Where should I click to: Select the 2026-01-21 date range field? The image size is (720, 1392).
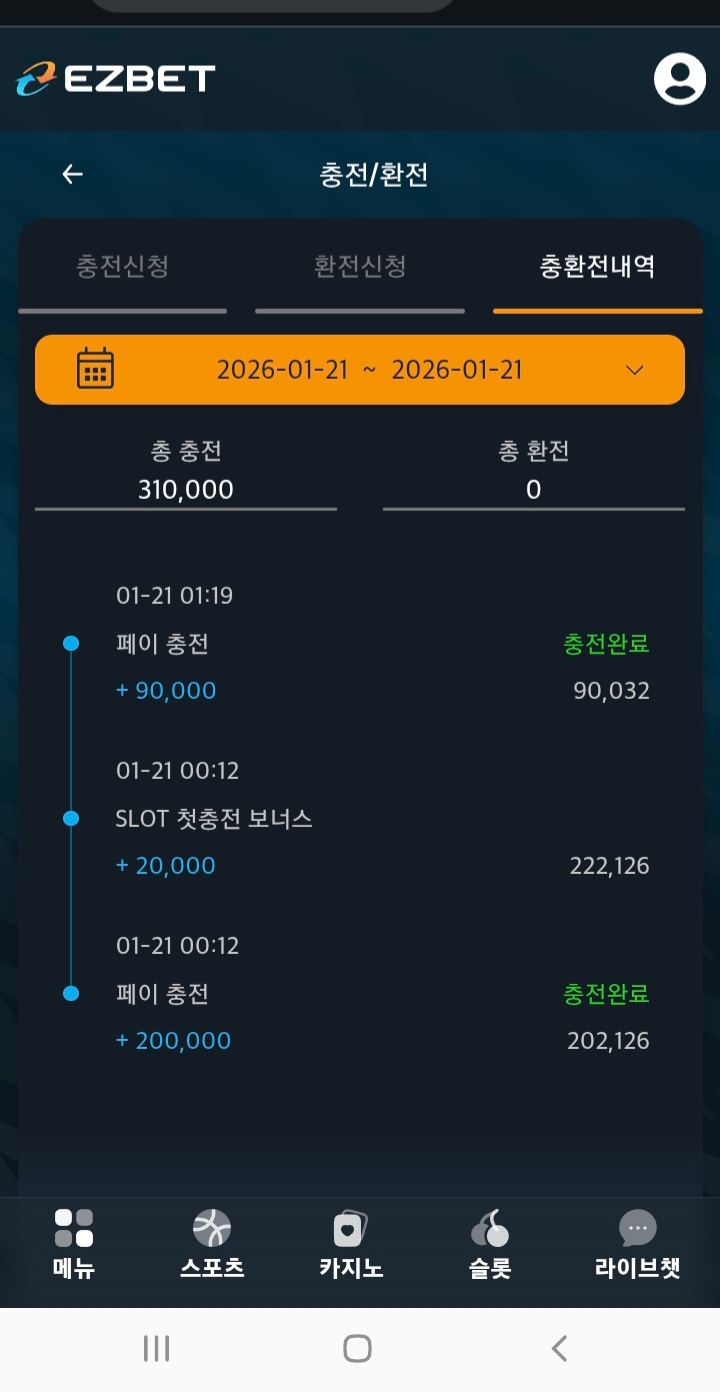pyautogui.click(x=369, y=370)
